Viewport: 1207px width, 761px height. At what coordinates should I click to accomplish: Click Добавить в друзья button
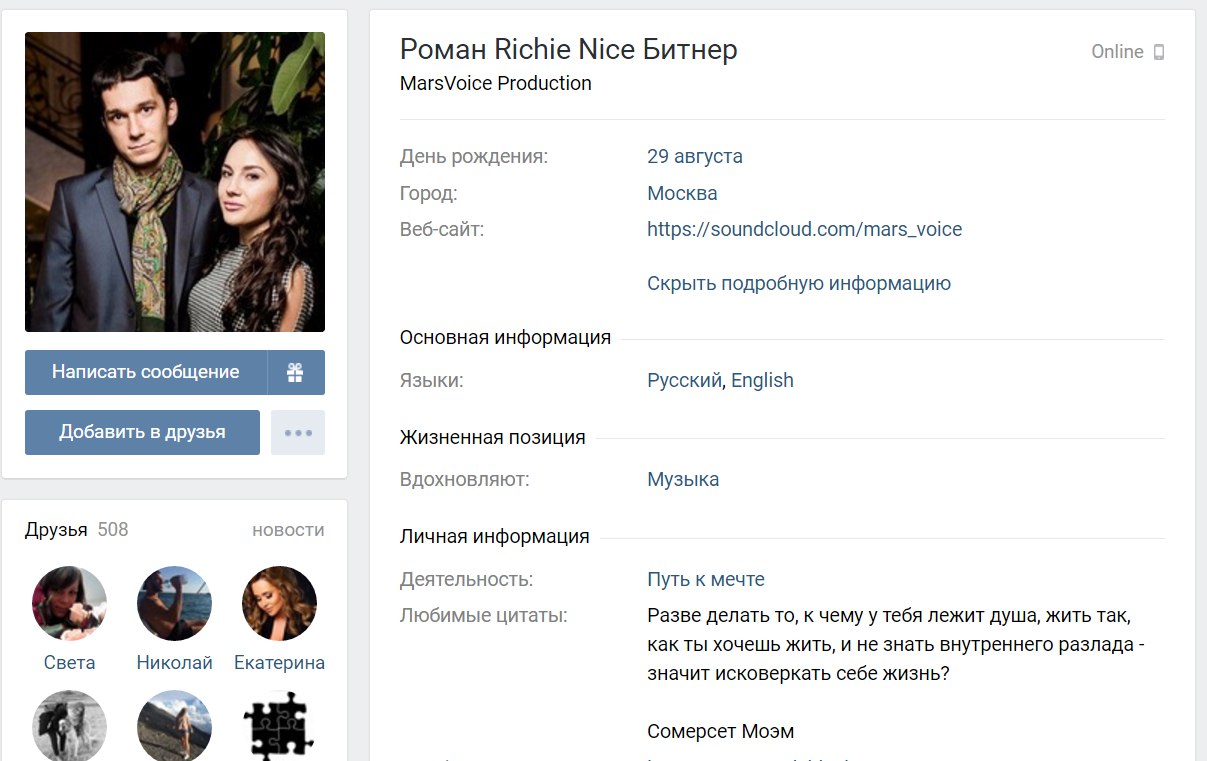click(142, 433)
